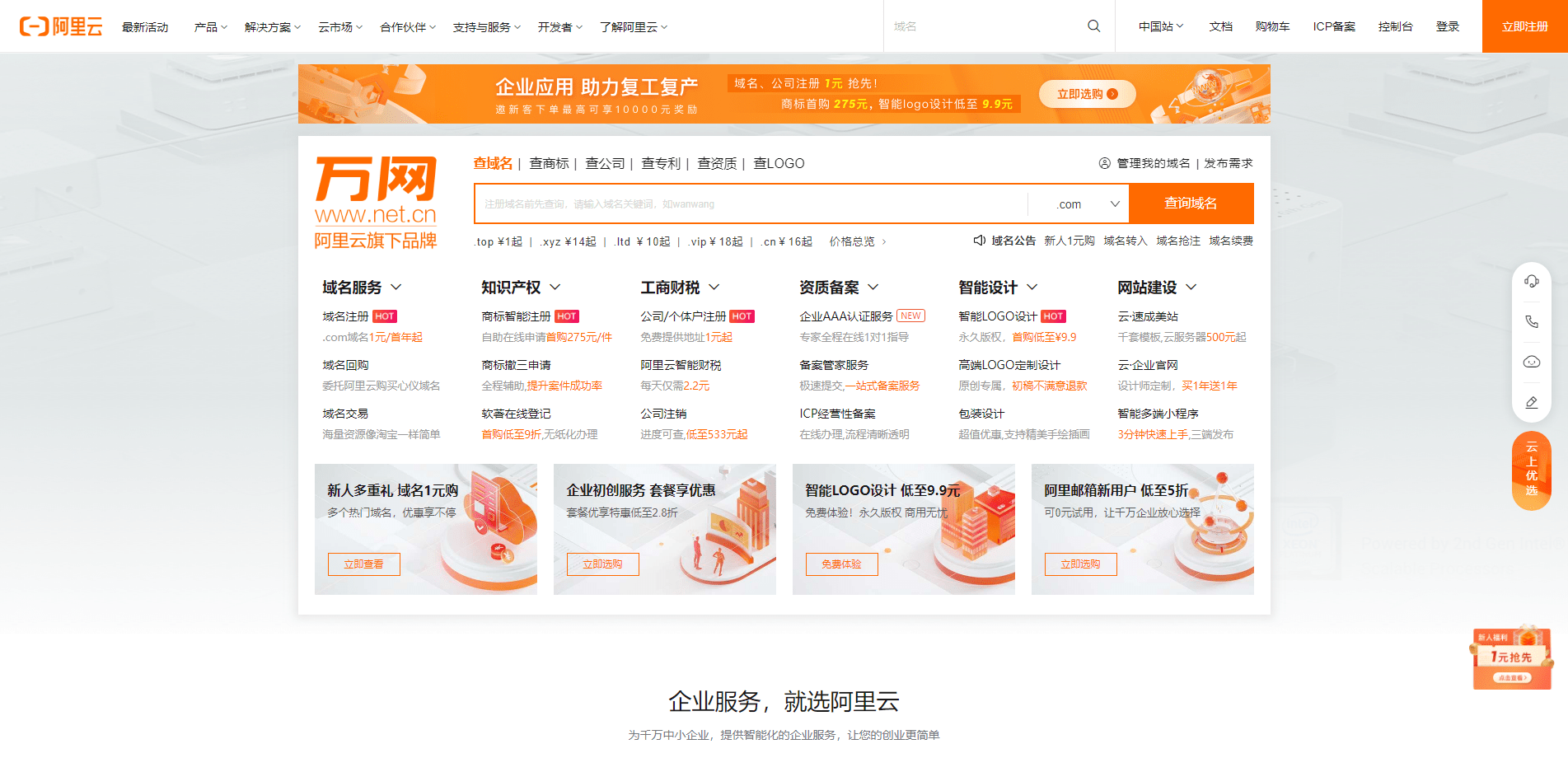The image size is (1568, 772).
Task: Switch to the 查公司 tab
Action: click(x=605, y=163)
